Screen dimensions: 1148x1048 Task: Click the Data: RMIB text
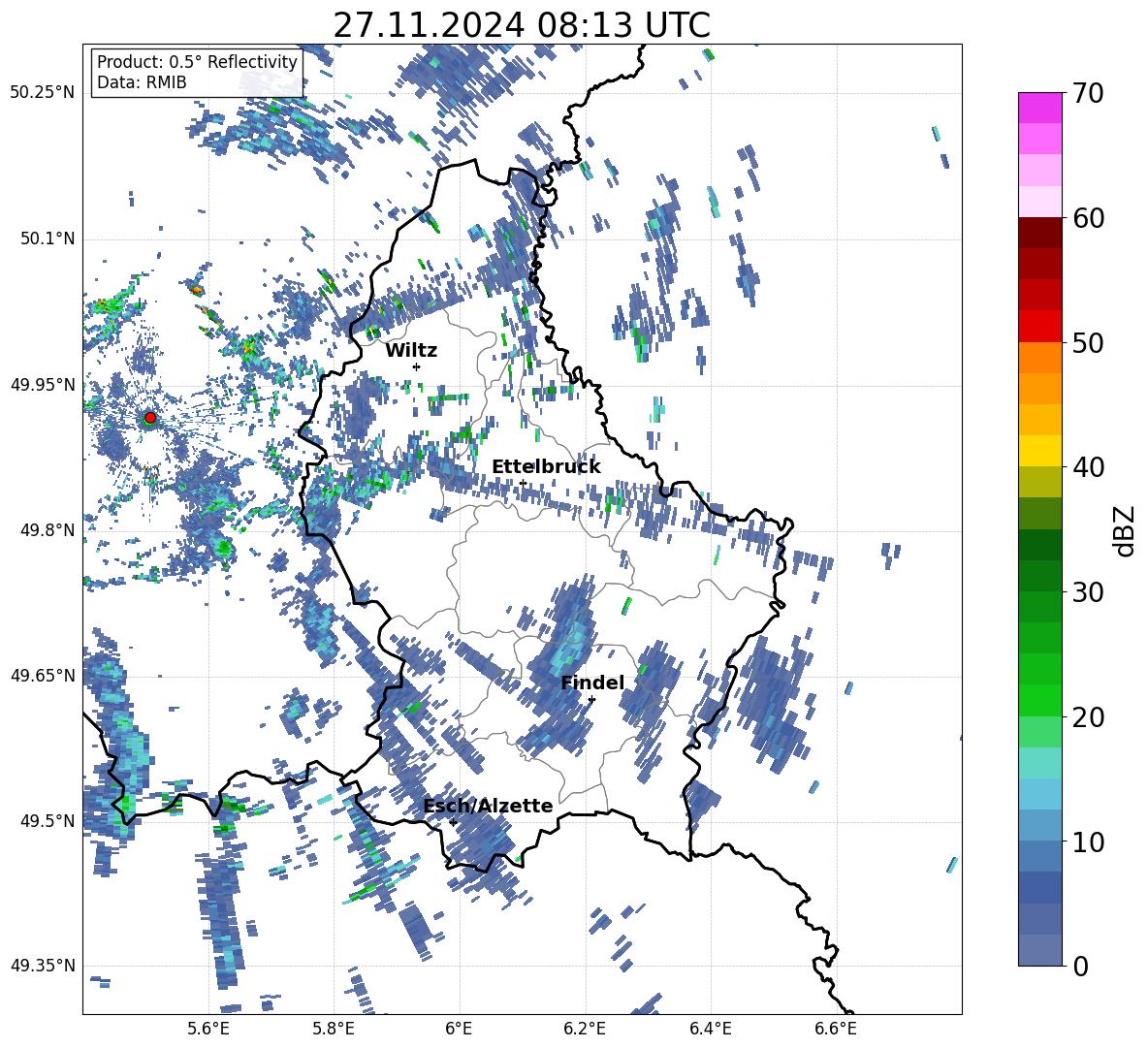tap(142, 82)
